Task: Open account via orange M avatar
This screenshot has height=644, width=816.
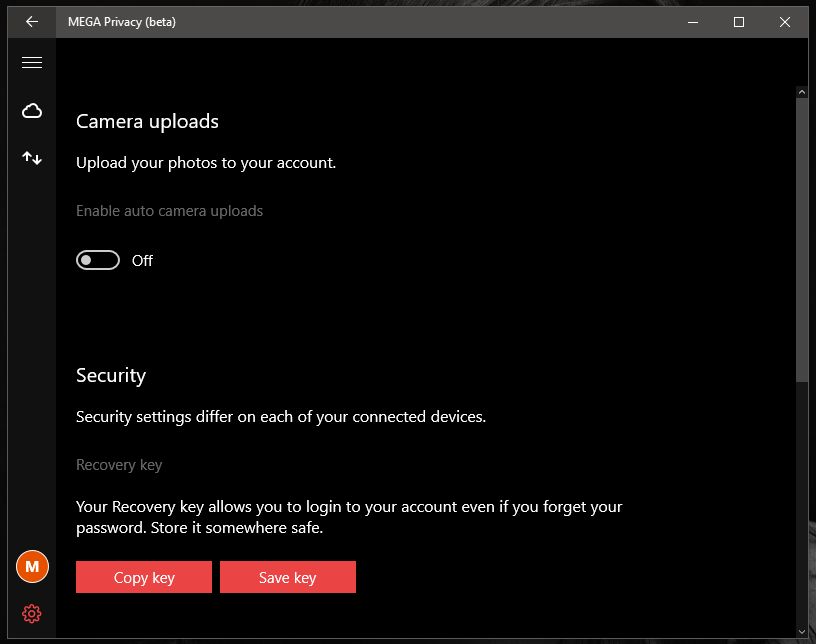Action: [x=32, y=566]
